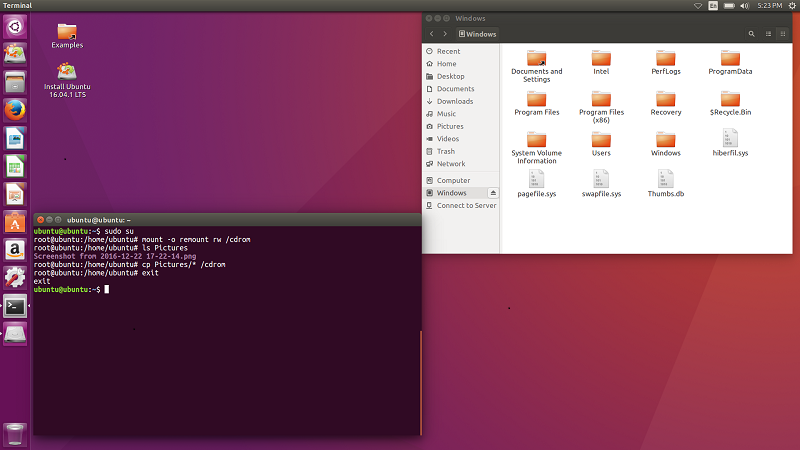This screenshot has height=450, width=800.
Task: Open Examples folder on desktop
Action: [67, 36]
